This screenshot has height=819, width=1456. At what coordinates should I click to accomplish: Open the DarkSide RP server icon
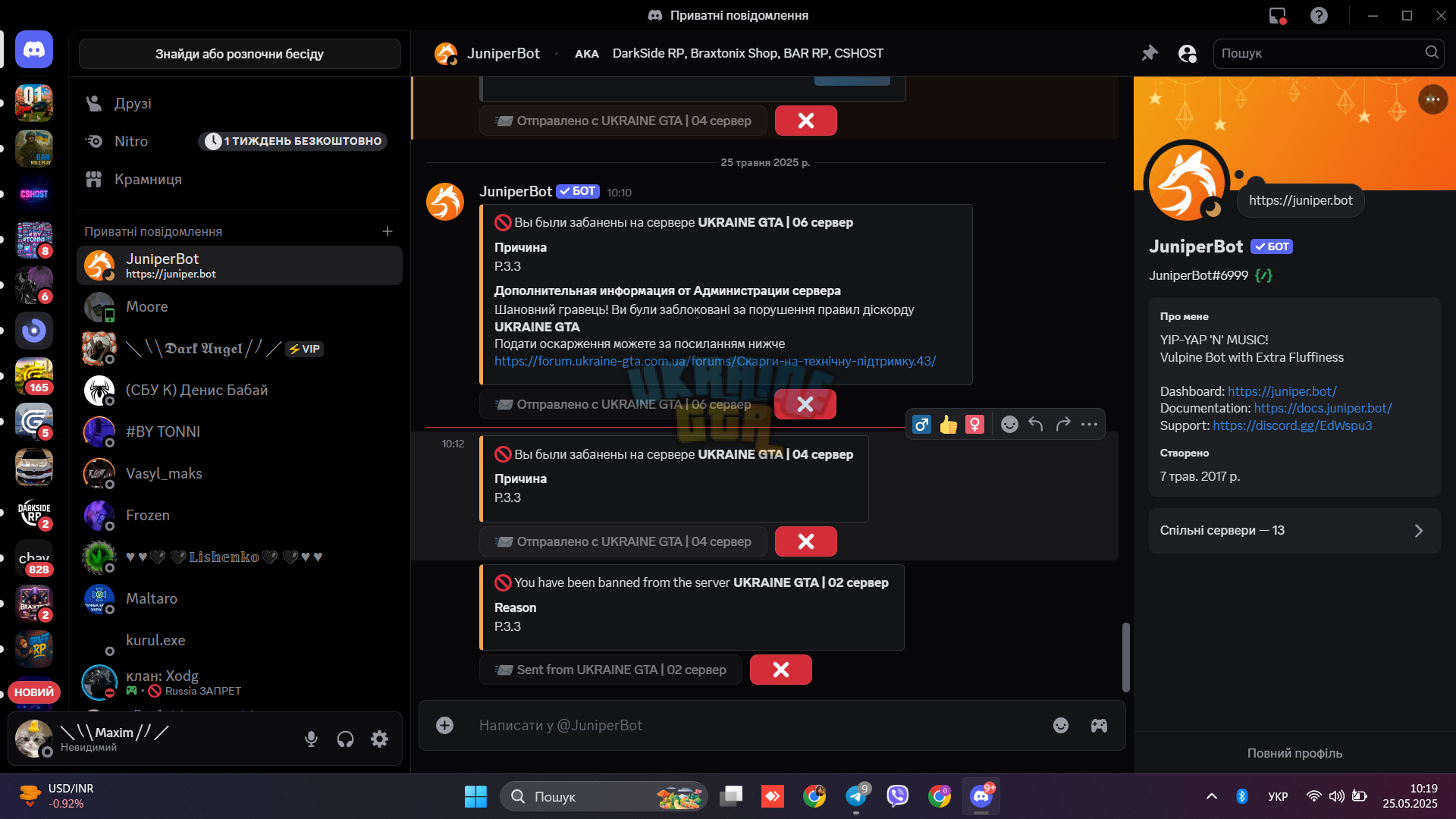[x=34, y=513]
